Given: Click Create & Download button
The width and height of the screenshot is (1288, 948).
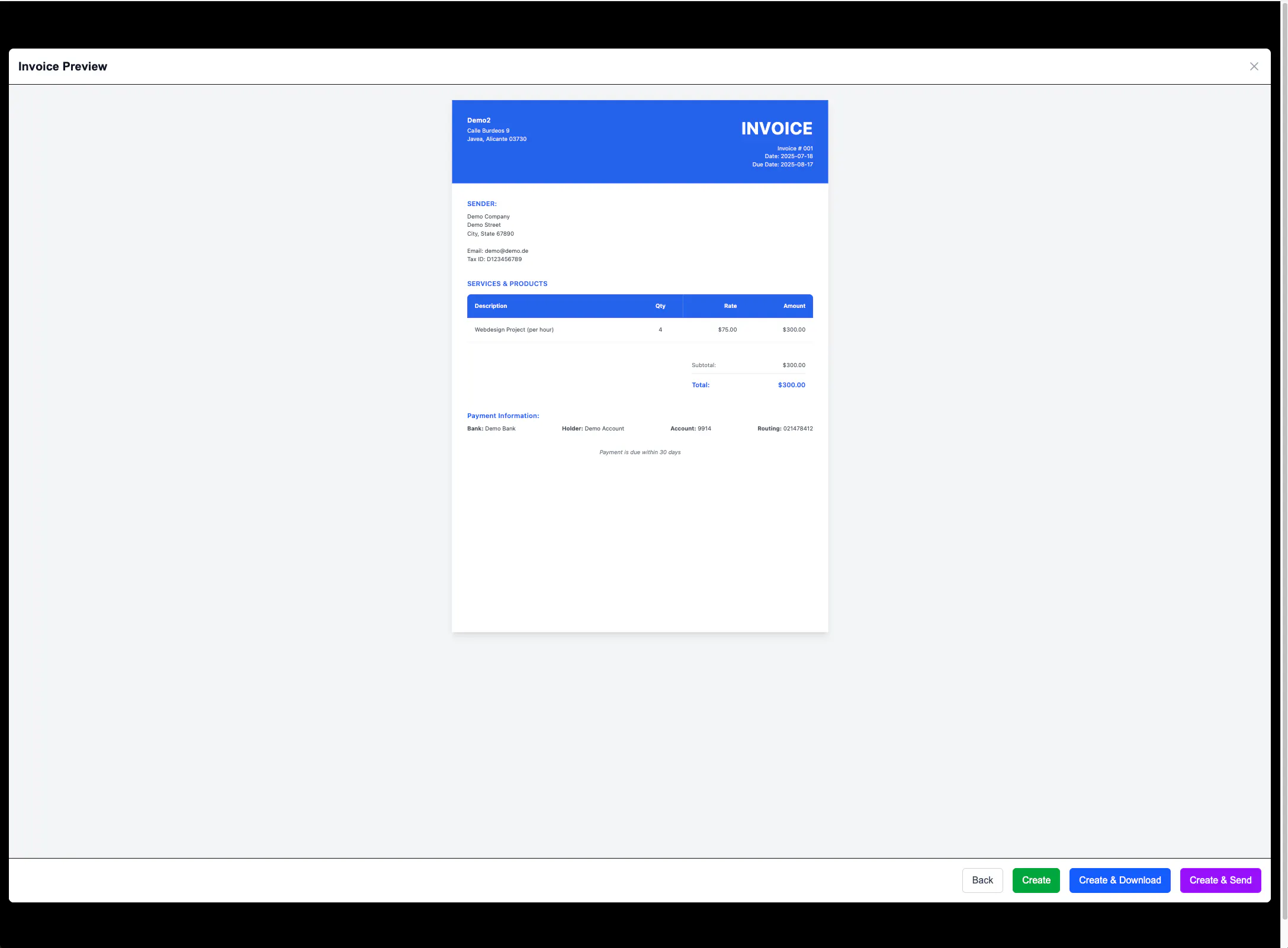Looking at the screenshot, I should [x=1119, y=880].
